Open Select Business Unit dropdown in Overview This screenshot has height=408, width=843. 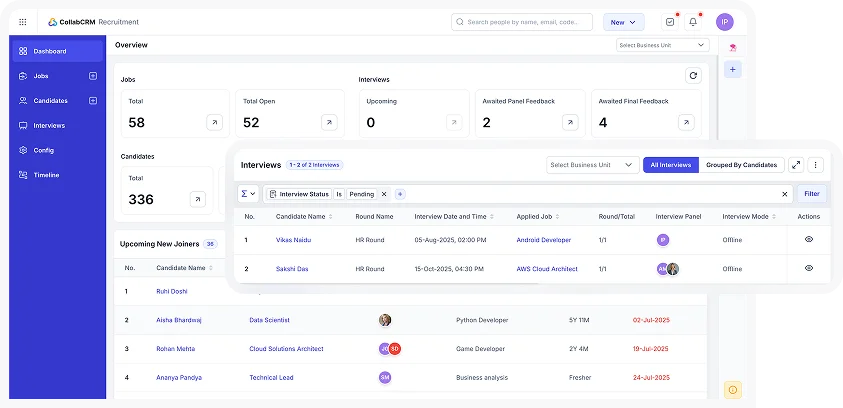pyautogui.click(x=662, y=45)
